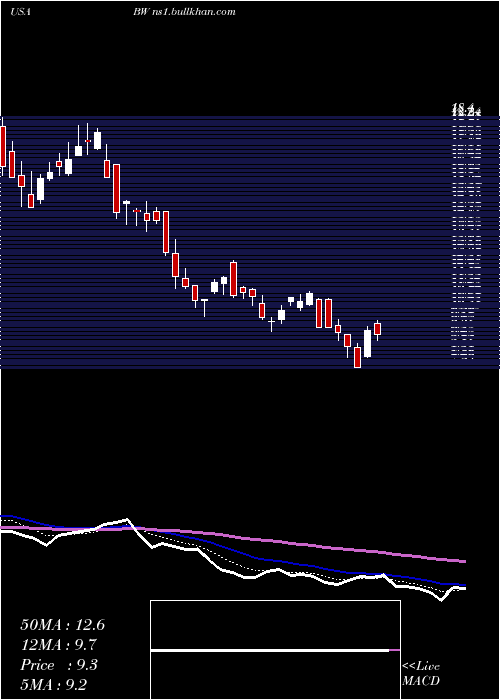Click the MACD panel box
Screen dimensions: 500x700
coord(275,650)
